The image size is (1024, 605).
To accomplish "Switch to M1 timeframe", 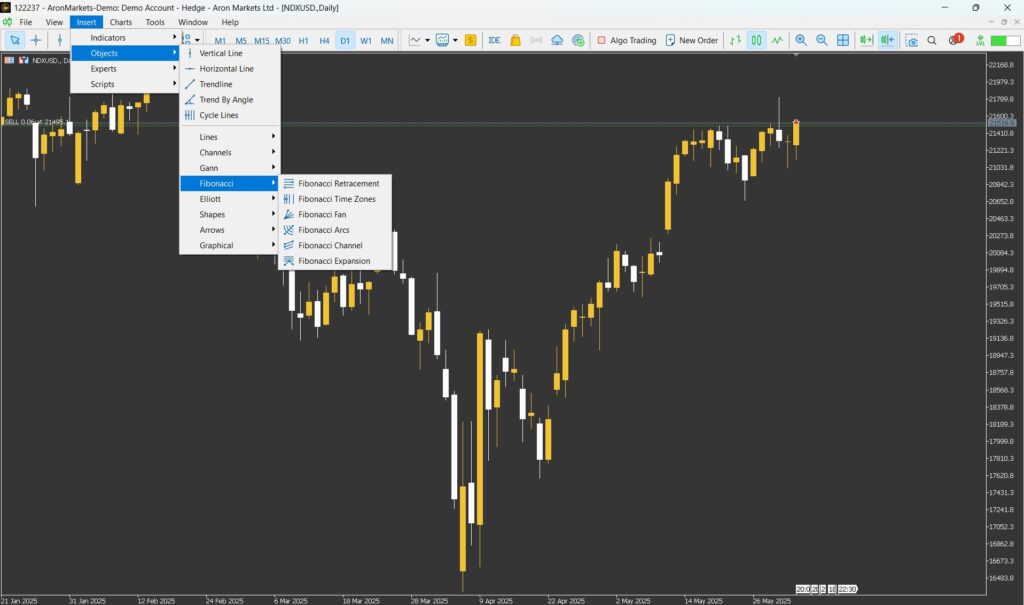I will point(220,41).
